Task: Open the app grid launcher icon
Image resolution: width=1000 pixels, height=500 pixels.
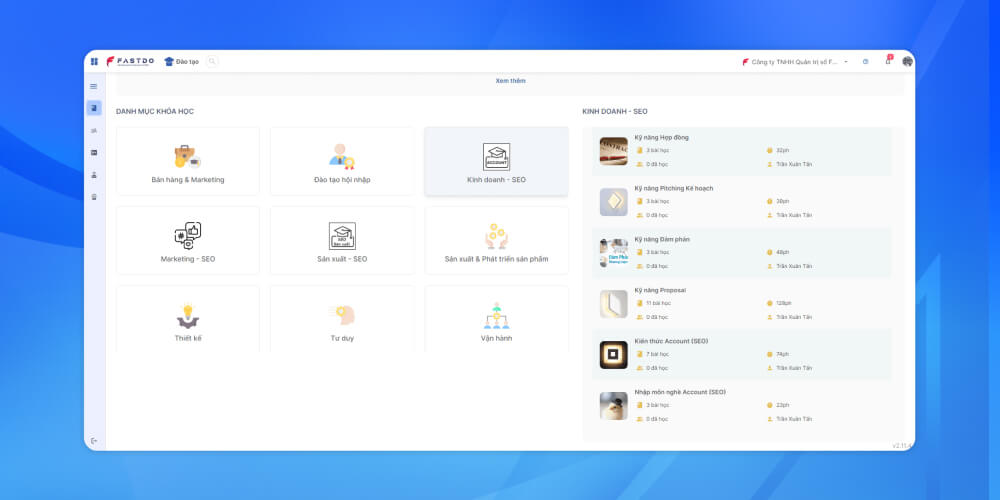Action: coord(94,62)
